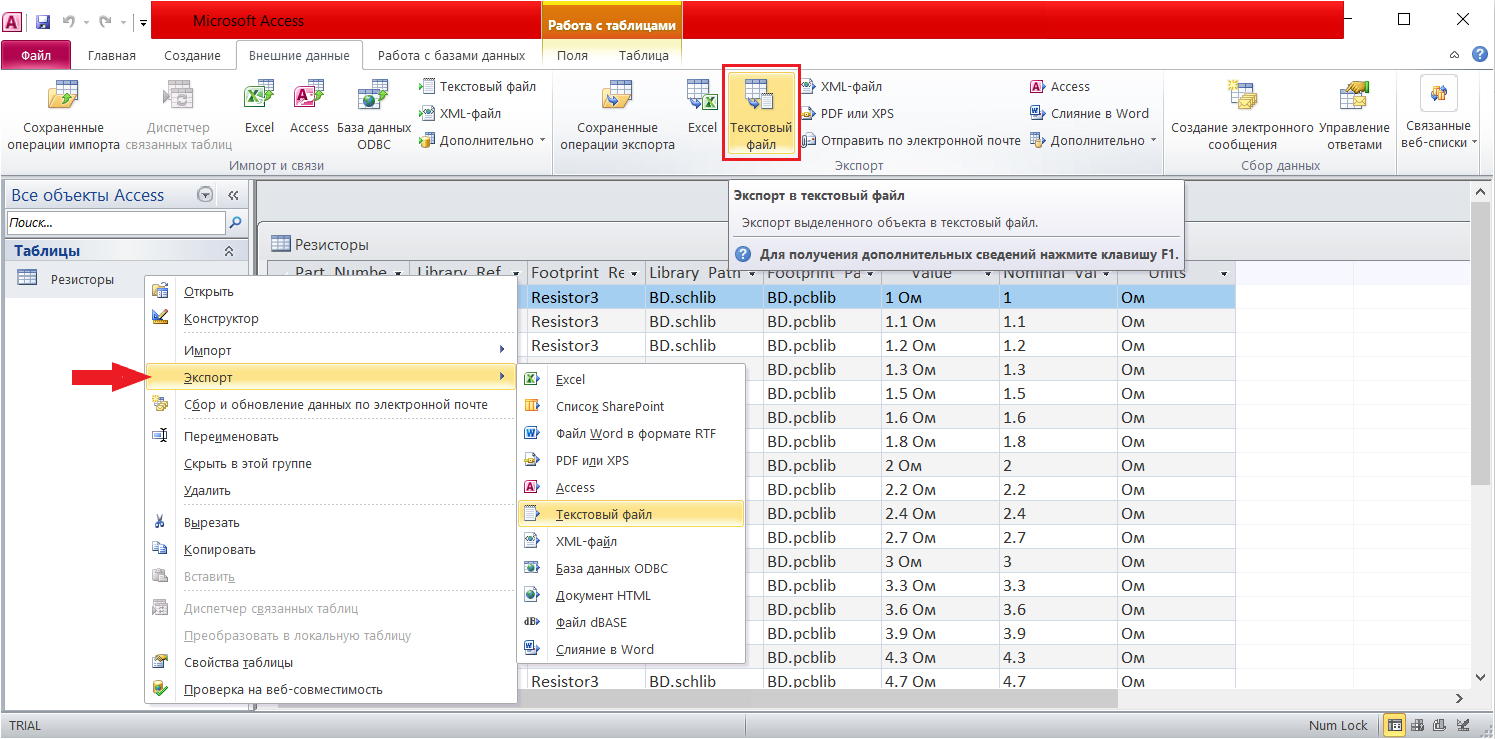Open the Units column filter dropdown
This screenshot has width=1495, height=739.
pyautogui.click(x=1224, y=274)
